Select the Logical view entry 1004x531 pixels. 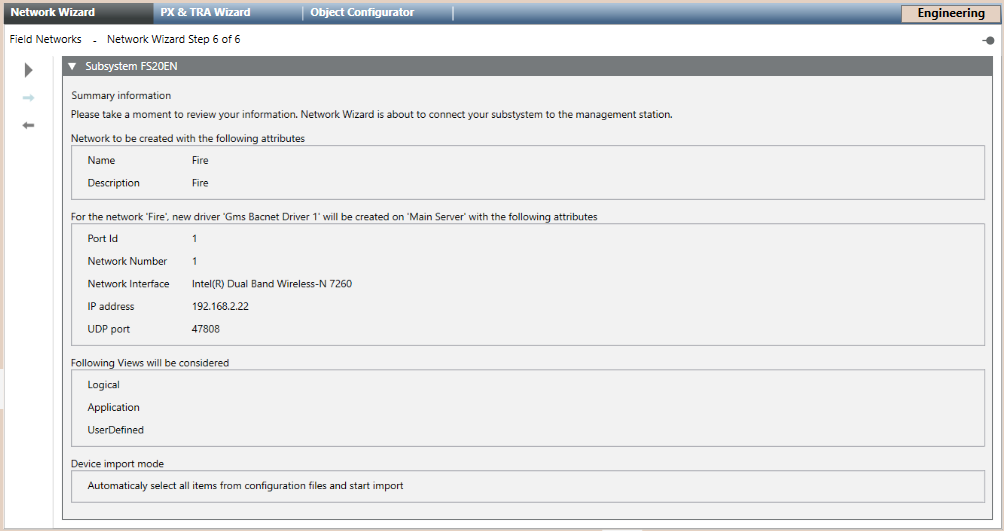click(x=104, y=385)
